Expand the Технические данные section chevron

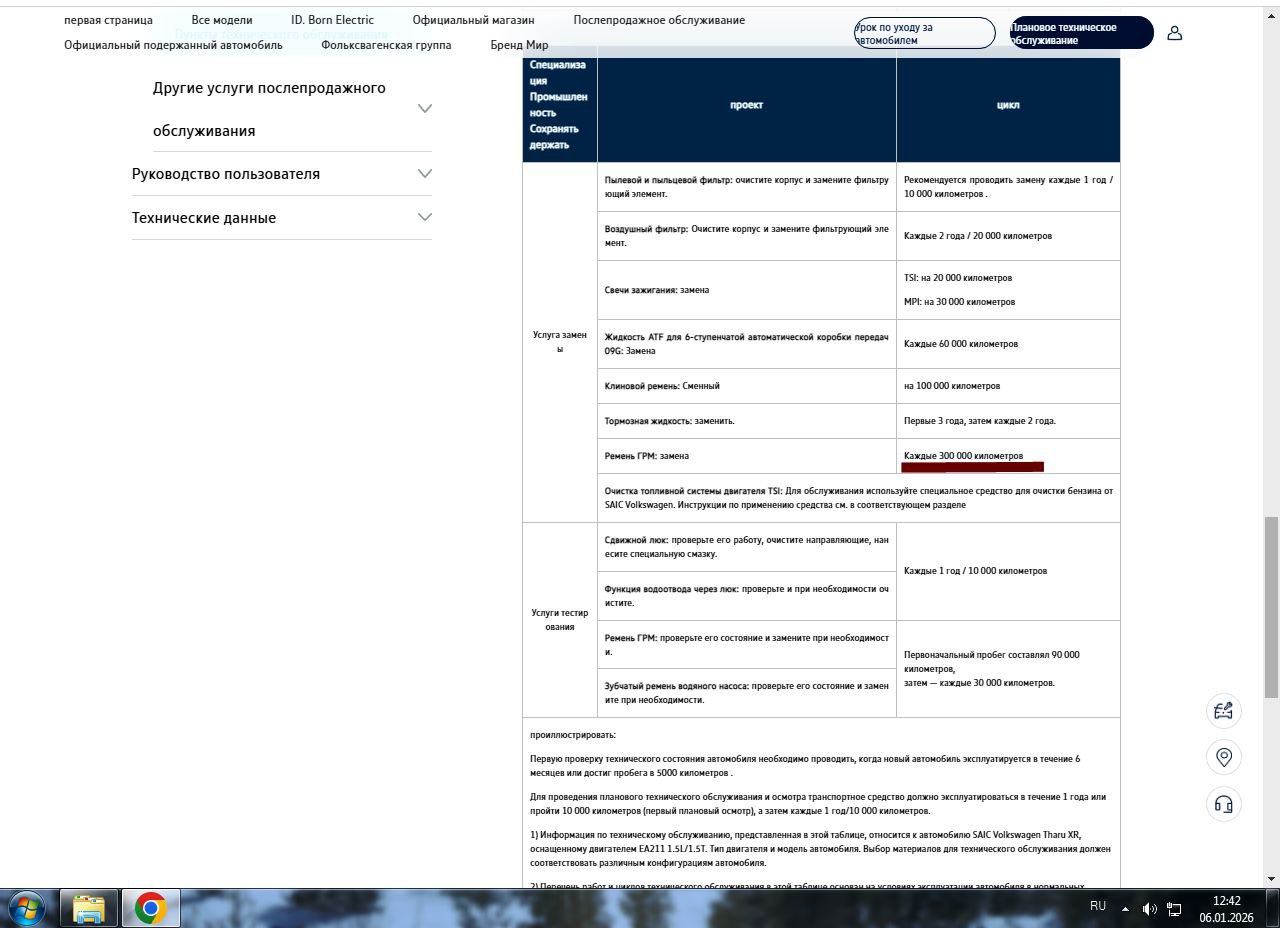pyautogui.click(x=425, y=217)
